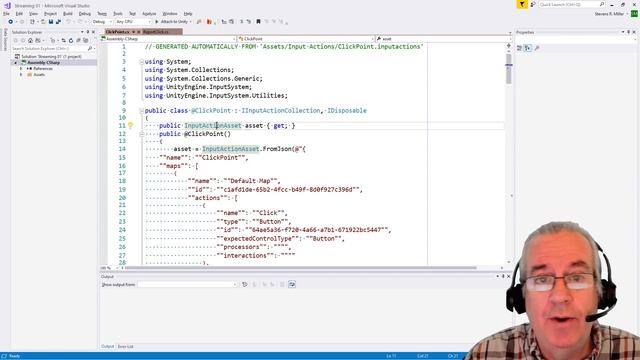Open the Build menu
This screenshot has height=360, width=640.
(x=68, y=13)
